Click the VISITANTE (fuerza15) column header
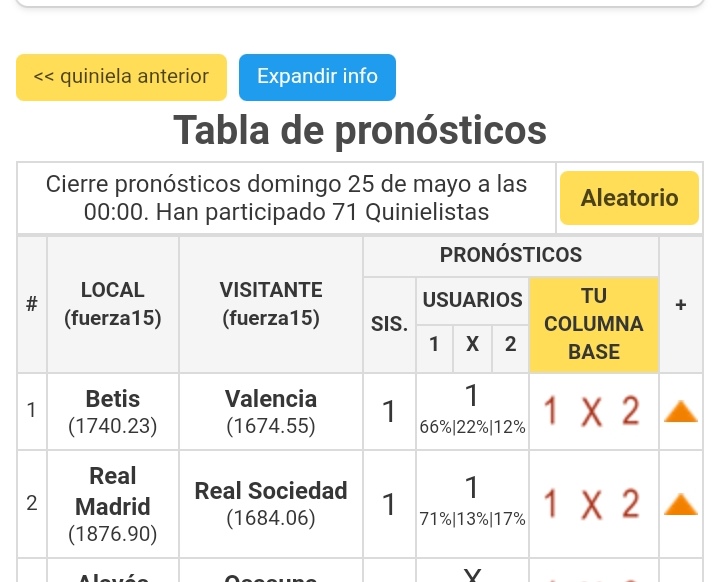The width and height of the screenshot is (720, 582). tap(271, 304)
